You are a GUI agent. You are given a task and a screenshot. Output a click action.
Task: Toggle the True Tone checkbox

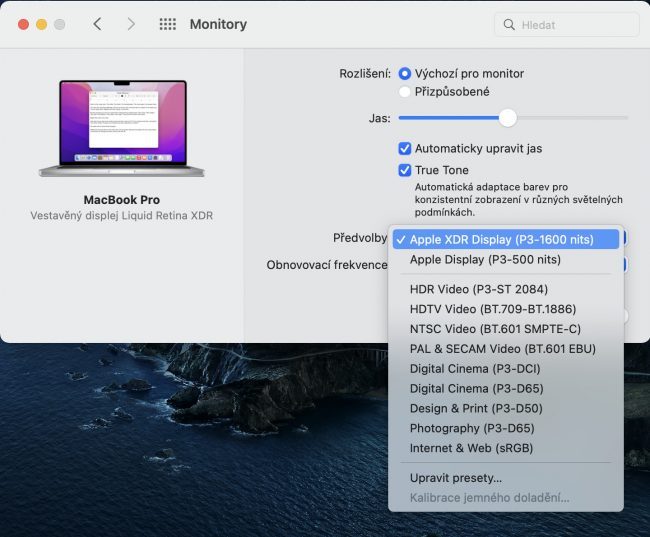click(405, 170)
